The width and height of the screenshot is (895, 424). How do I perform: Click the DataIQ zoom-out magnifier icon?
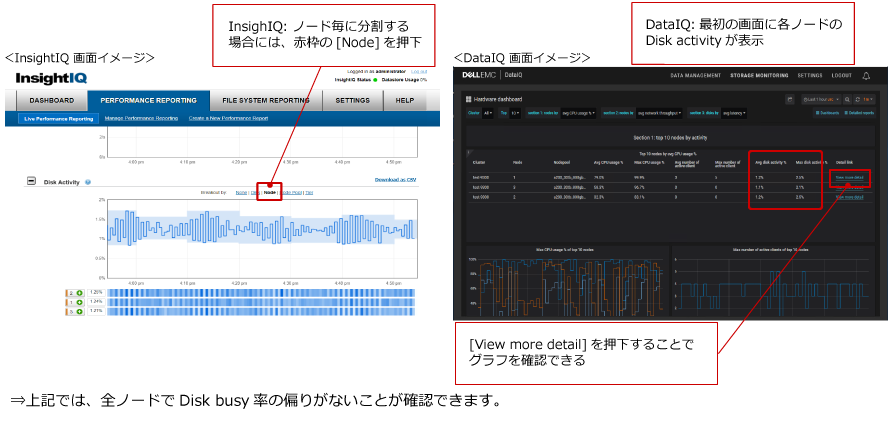[848, 99]
